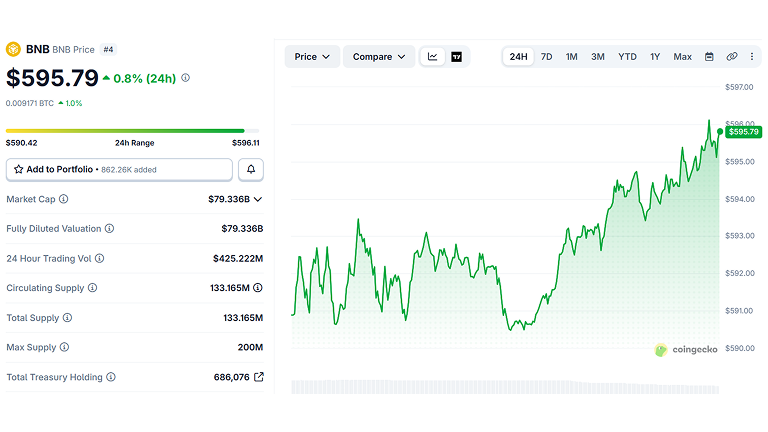
Task: Select the 24H time range
Action: tap(518, 57)
